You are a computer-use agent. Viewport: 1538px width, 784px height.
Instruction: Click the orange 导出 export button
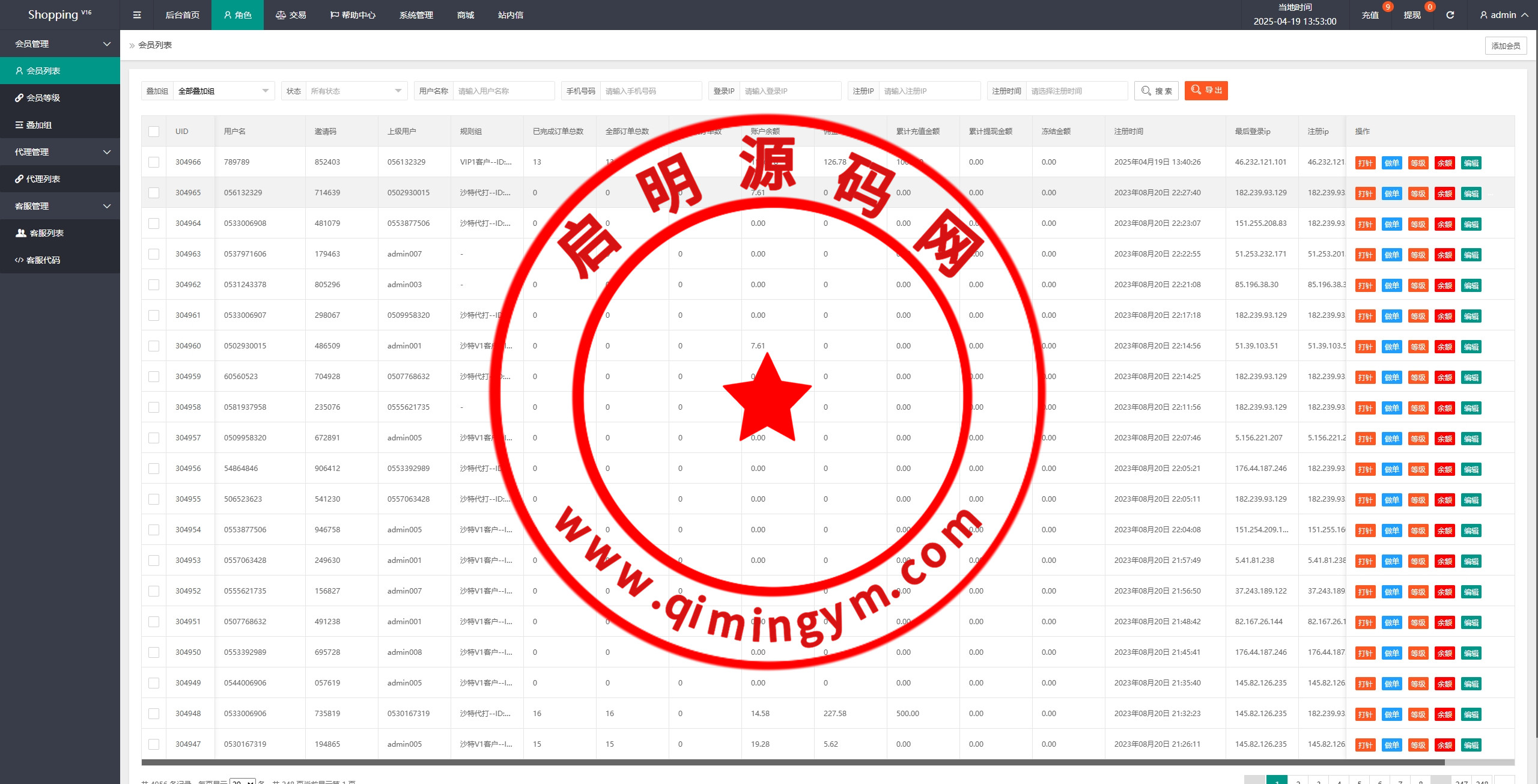click(1206, 91)
